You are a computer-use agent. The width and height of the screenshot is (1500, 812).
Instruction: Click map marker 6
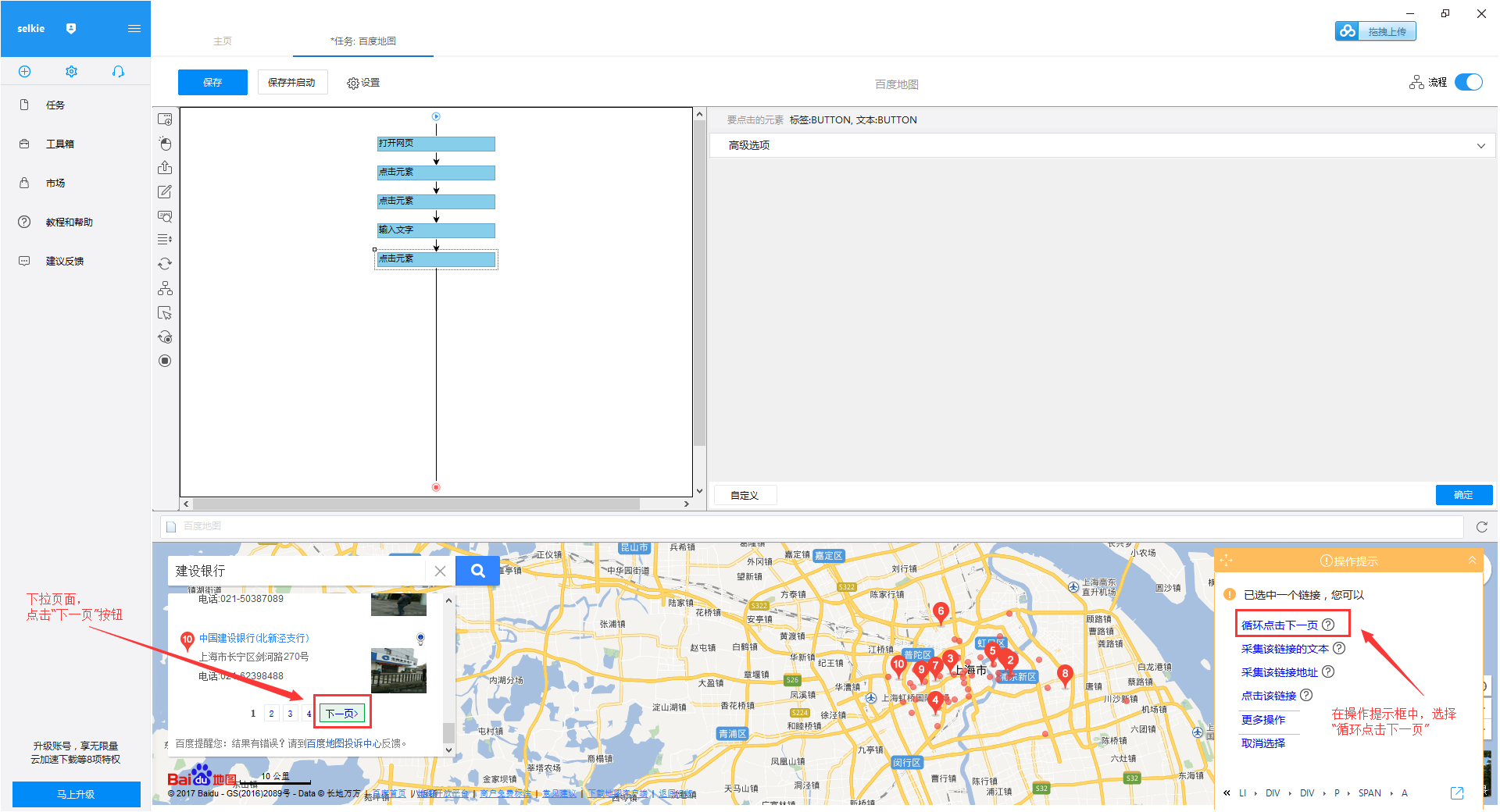point(941,613)
